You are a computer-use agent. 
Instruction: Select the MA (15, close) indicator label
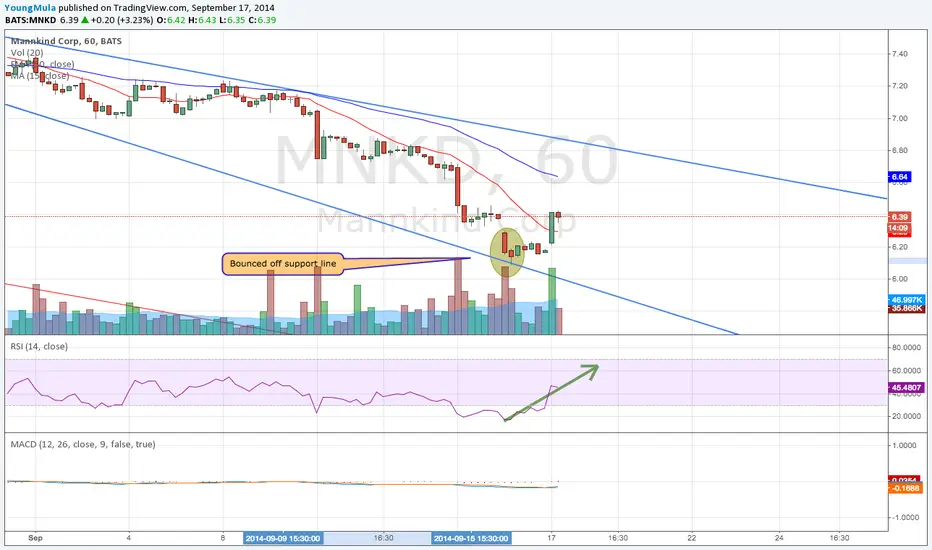39,76
